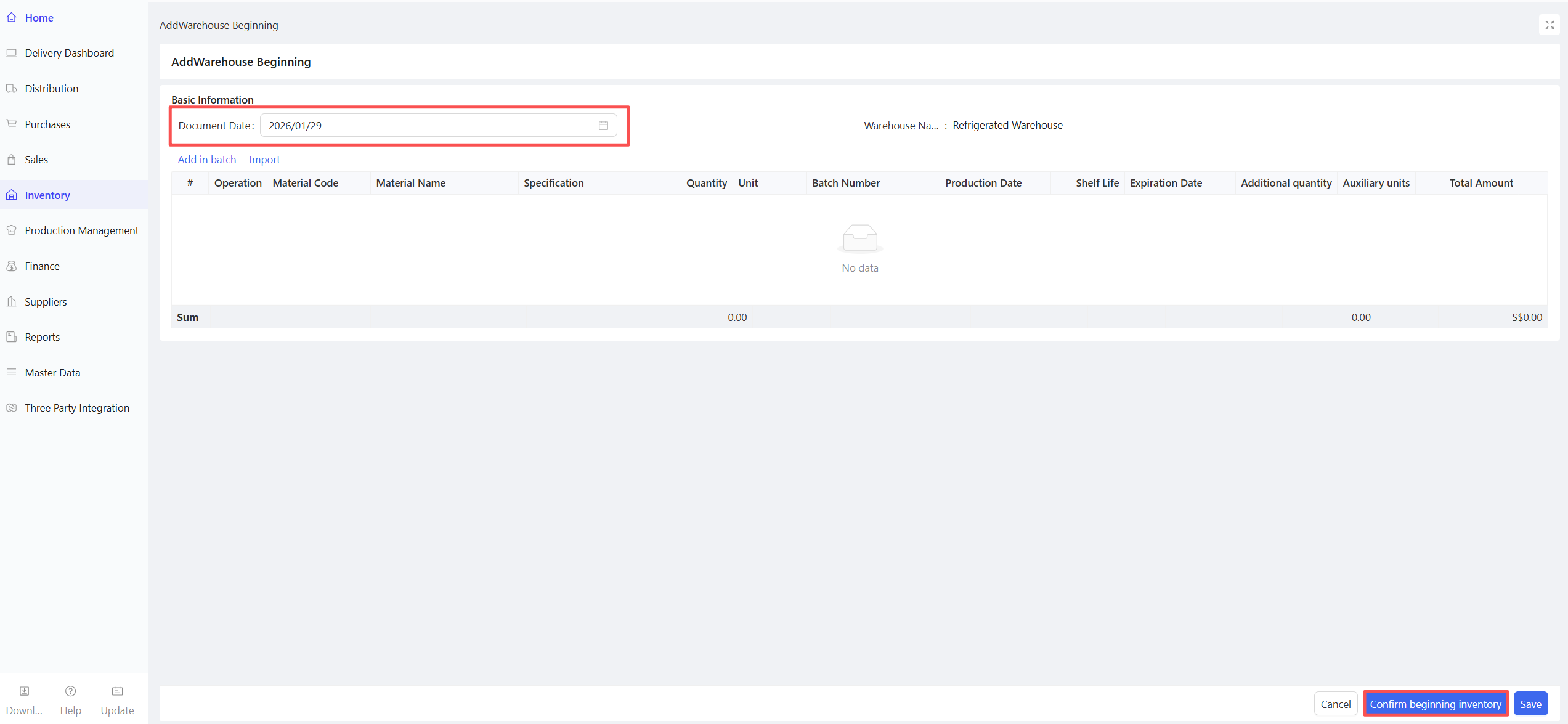Click the Finance money bag icon
This screenshot has height=724, width=1568.
11,266
